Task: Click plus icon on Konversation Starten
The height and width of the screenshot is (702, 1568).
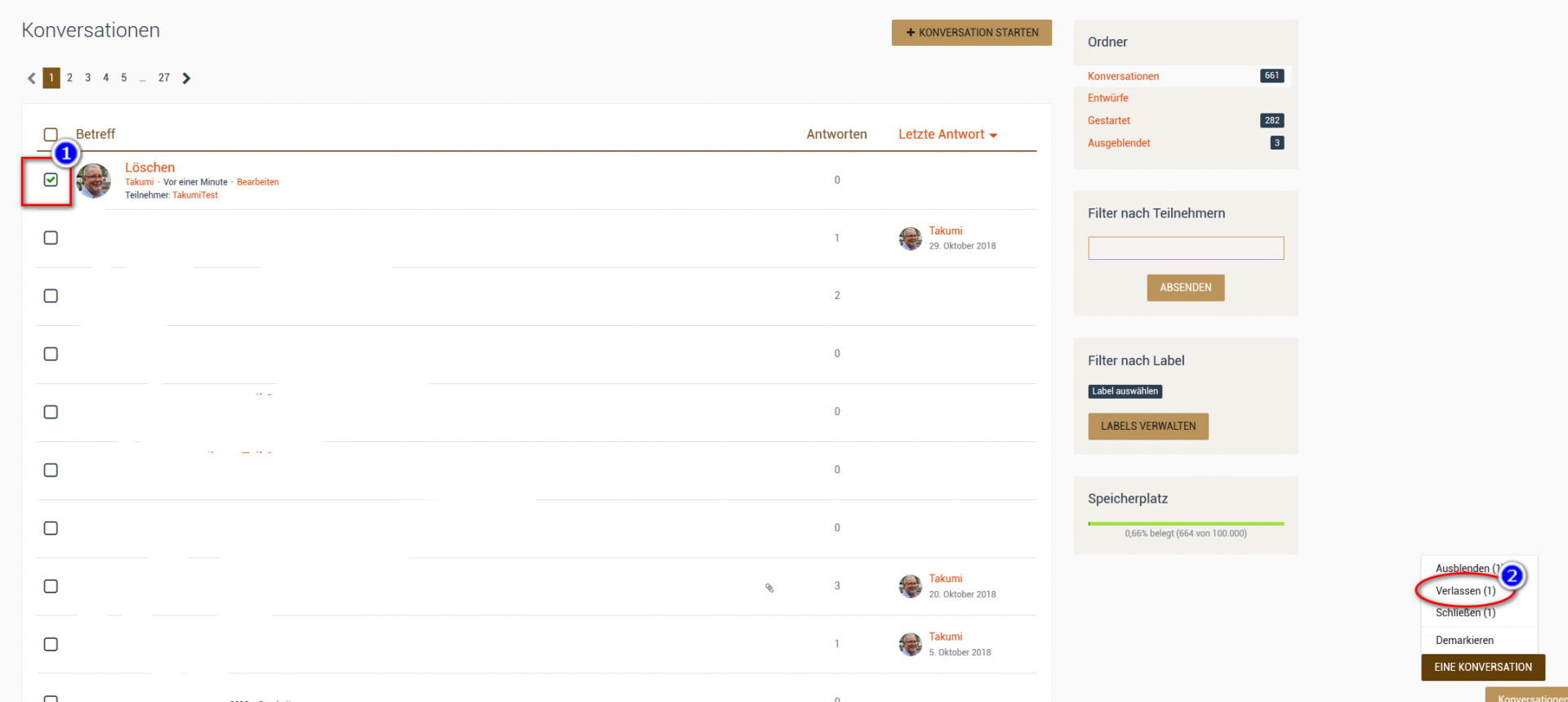Action: [x=911, y=33]
